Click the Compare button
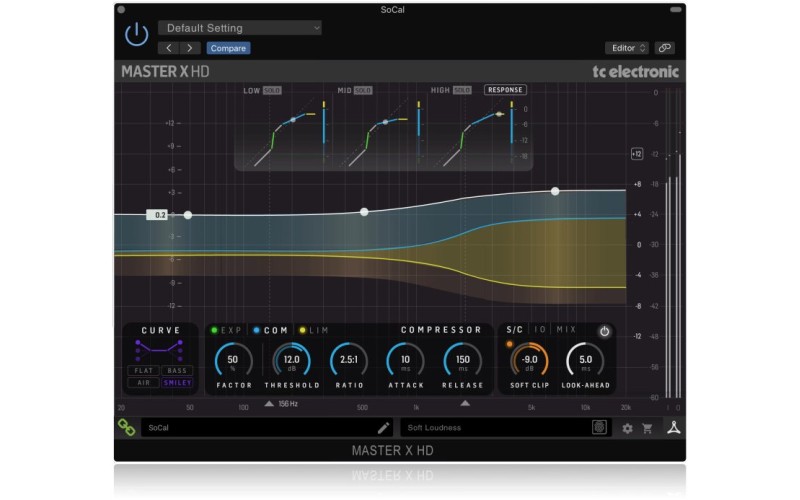The height and width of the screenshot is (500, 800). pyautogui.click(x=228, y=48)
